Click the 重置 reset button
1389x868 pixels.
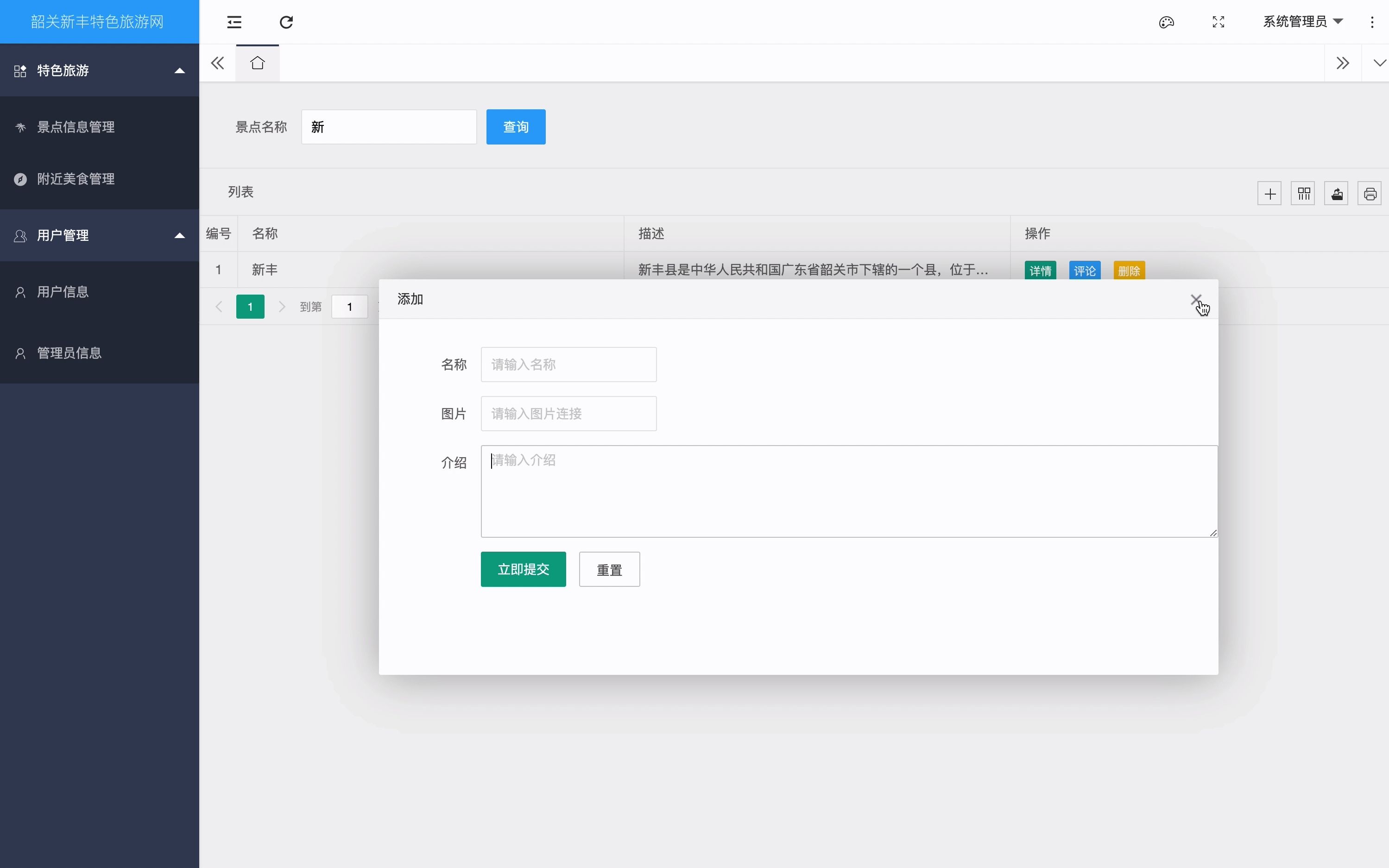609,570
